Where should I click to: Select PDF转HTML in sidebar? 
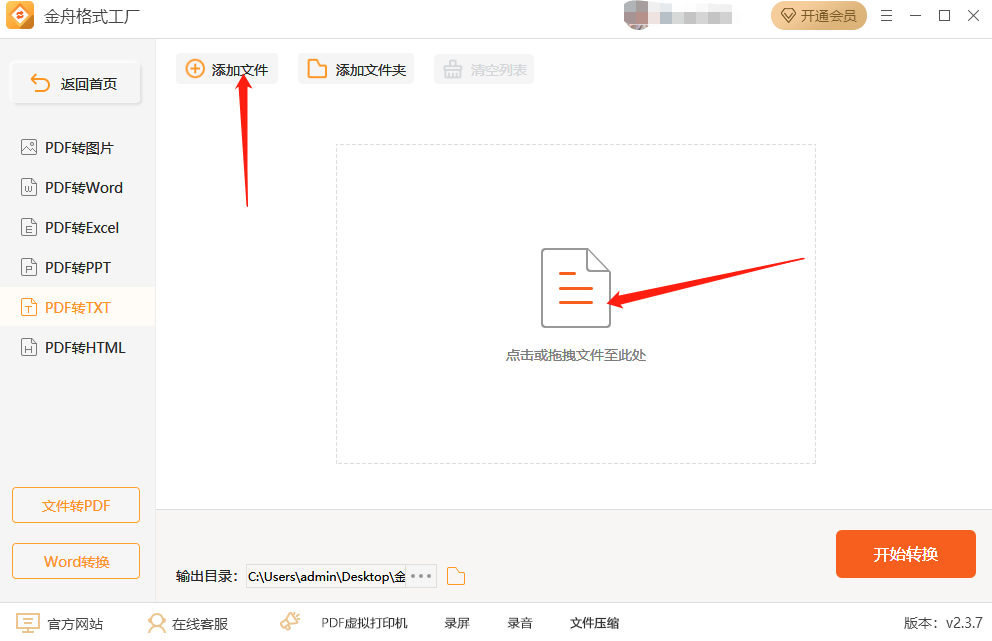[x=77, y=347]
